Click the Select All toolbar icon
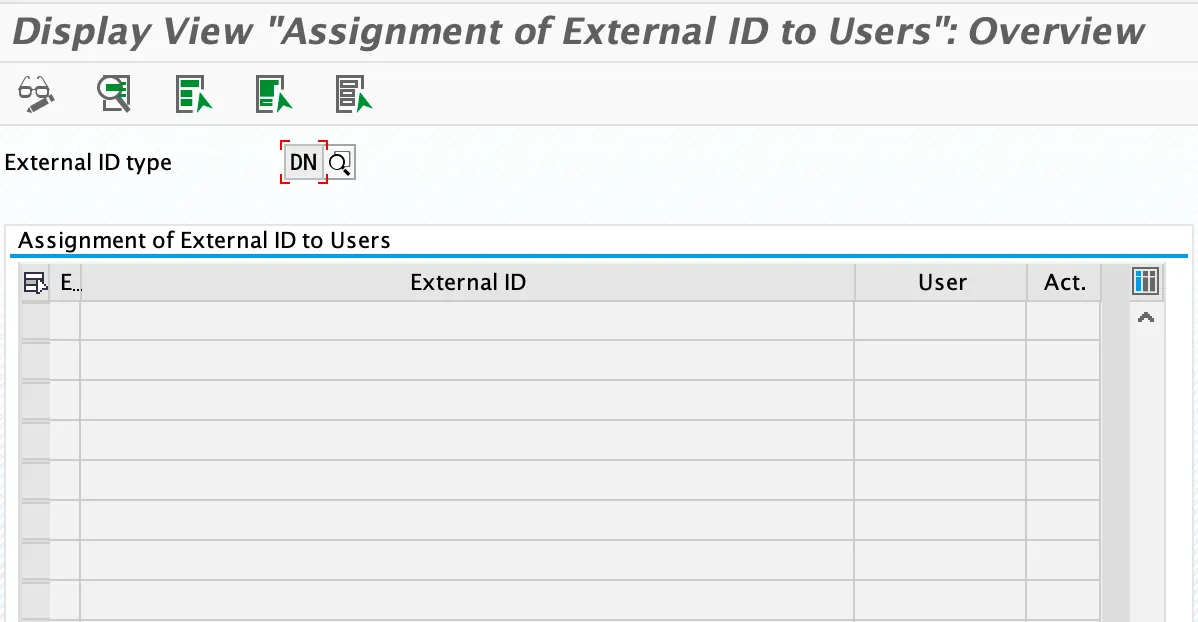Screen dimensions: 1198x622 pos(194,94)
